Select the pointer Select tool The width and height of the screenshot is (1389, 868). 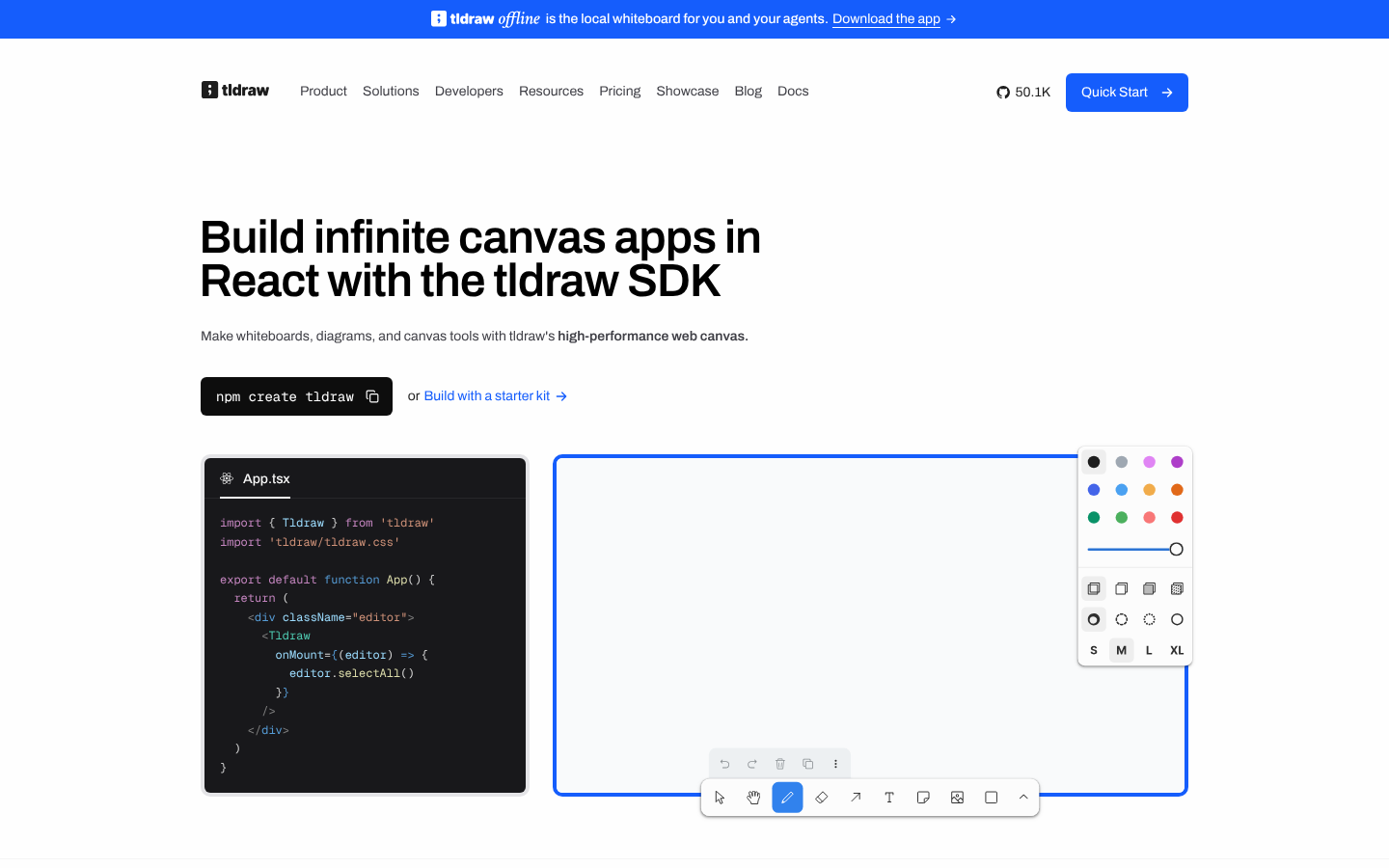coord(720,798)
